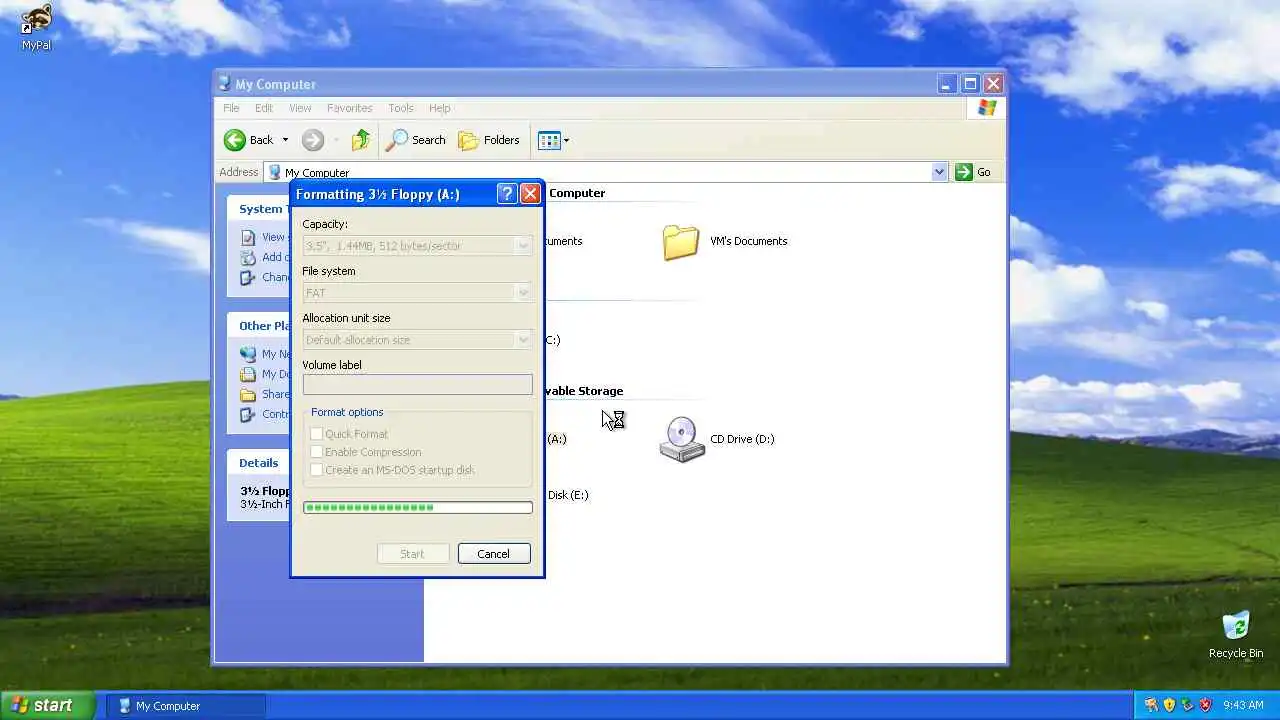The image size is (1280, 720).
Task: Select the VM's Documents folder icon
Action: [681, 241]
